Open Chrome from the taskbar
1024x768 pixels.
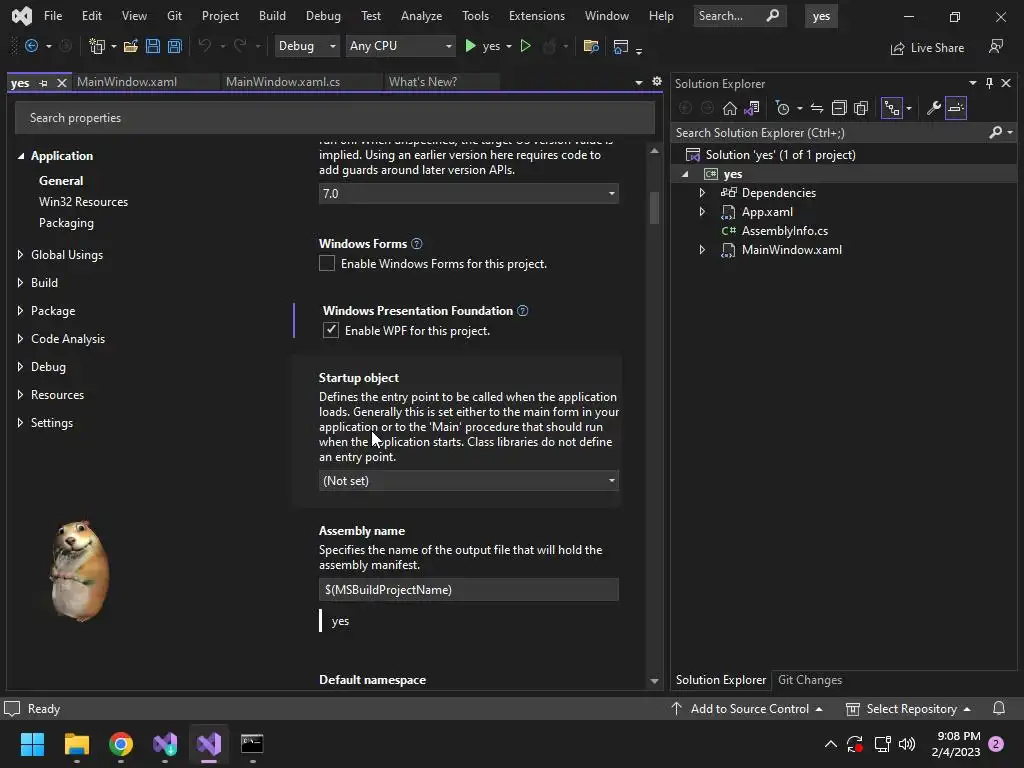pos(121,744)
